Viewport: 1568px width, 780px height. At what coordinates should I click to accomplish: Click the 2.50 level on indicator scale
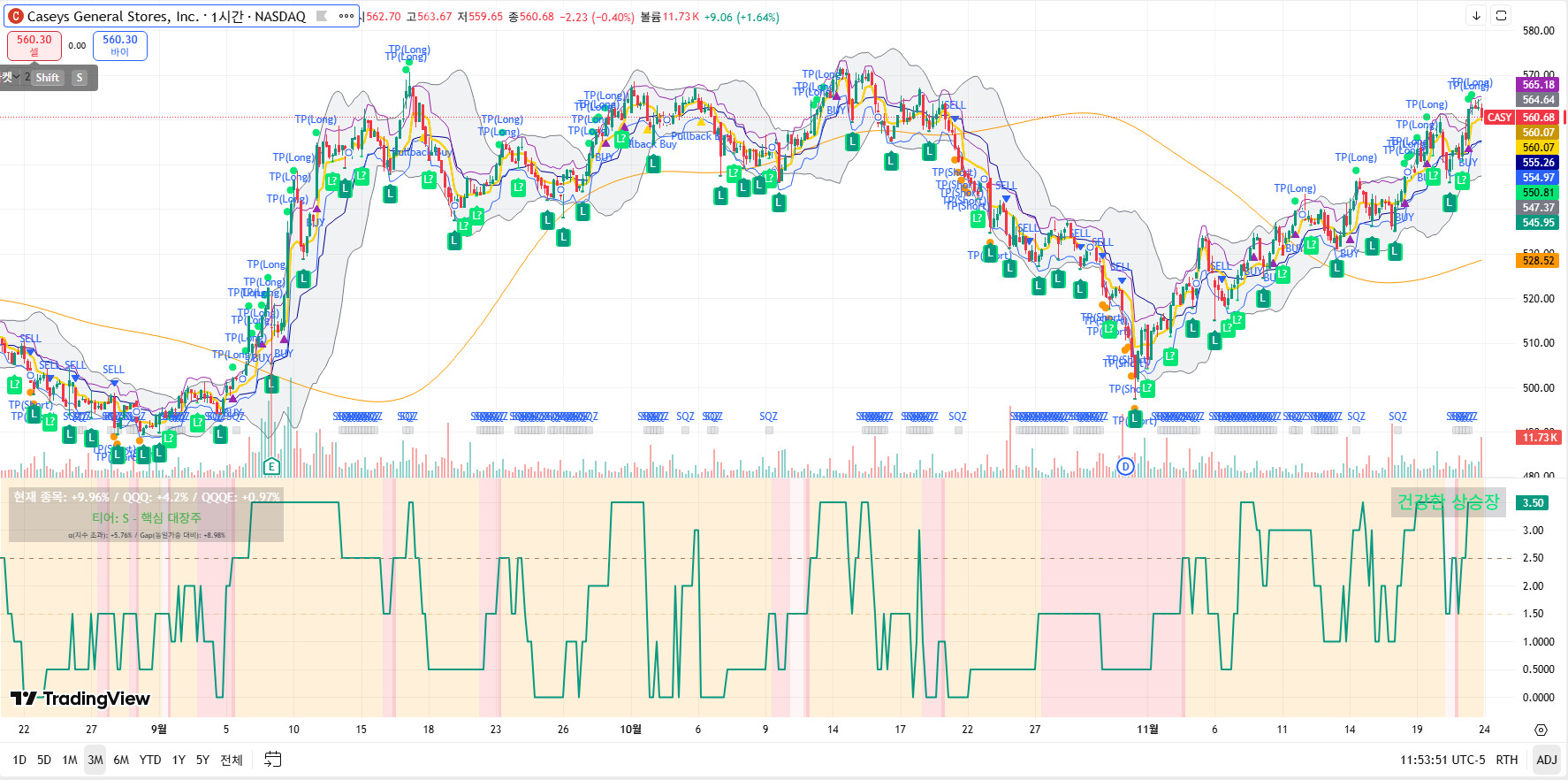pyautogui.click(x=1533, y=558)
